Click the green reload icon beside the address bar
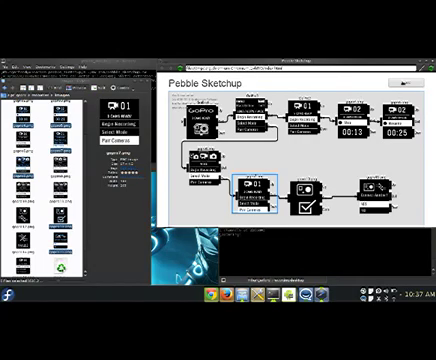 click(180, 68)
